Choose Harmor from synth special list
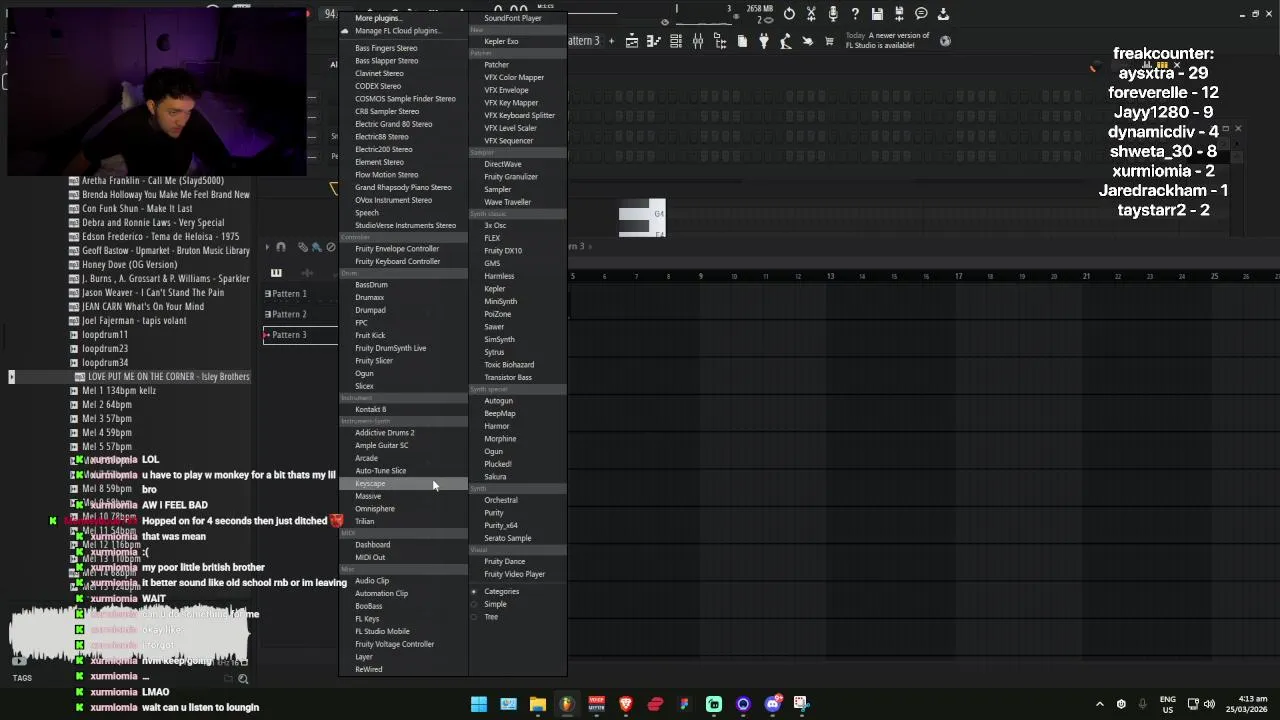Image resolution: width=1280 pixels, height=720 pixels. pyautogui.click(x=497, y=426)
